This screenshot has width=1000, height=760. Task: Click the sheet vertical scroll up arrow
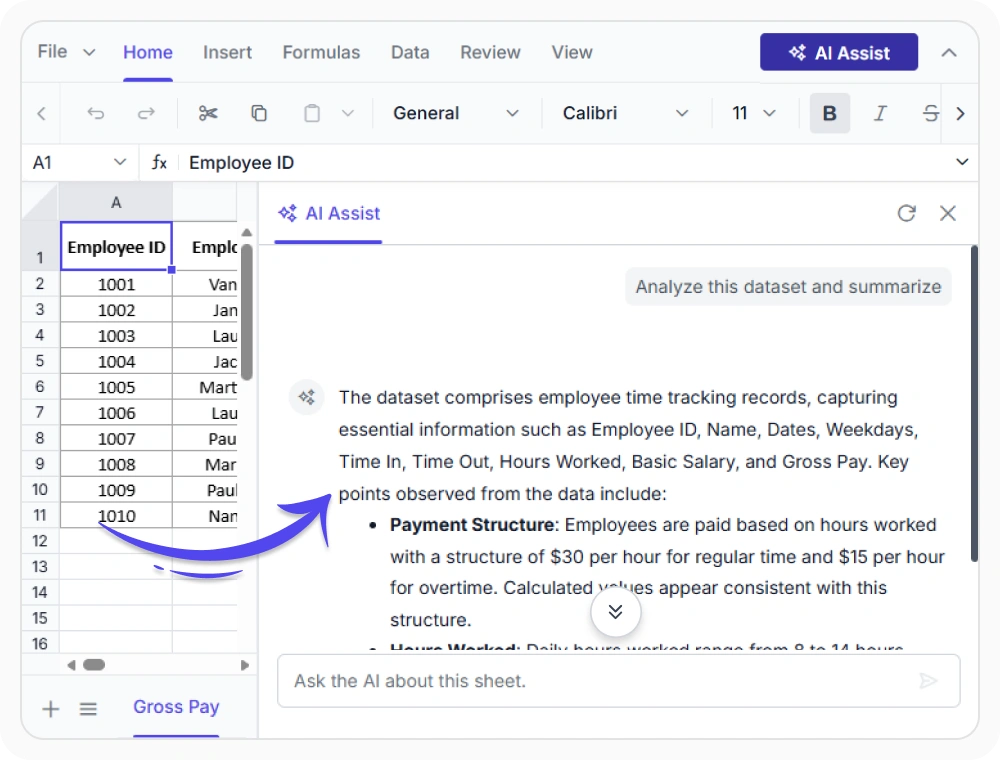(x=246, y=233)
